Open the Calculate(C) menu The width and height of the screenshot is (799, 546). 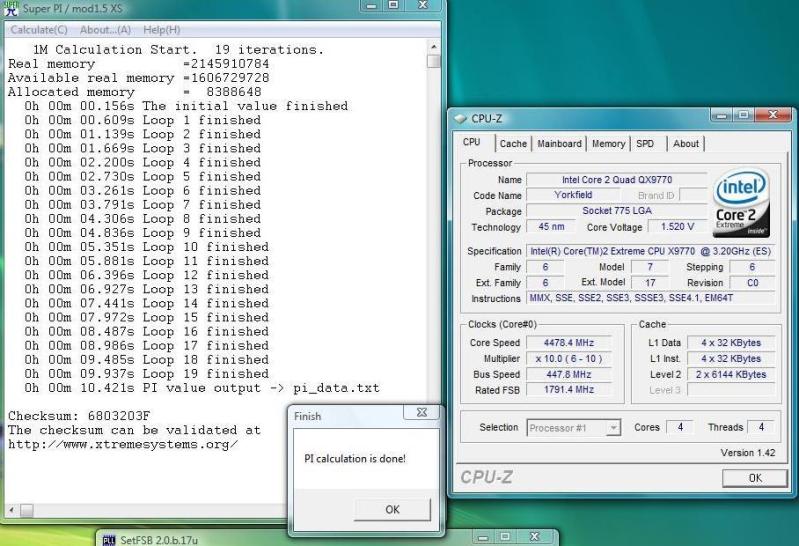tap(38, 29)
